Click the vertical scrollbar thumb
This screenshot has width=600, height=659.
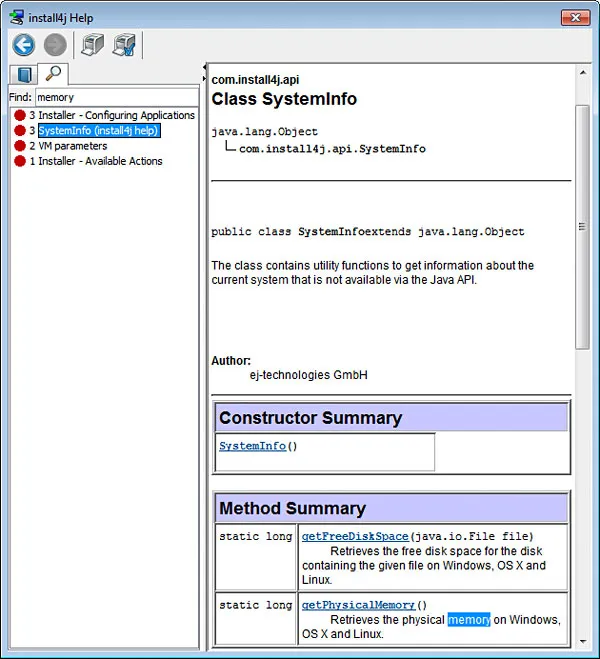(582, 227)
